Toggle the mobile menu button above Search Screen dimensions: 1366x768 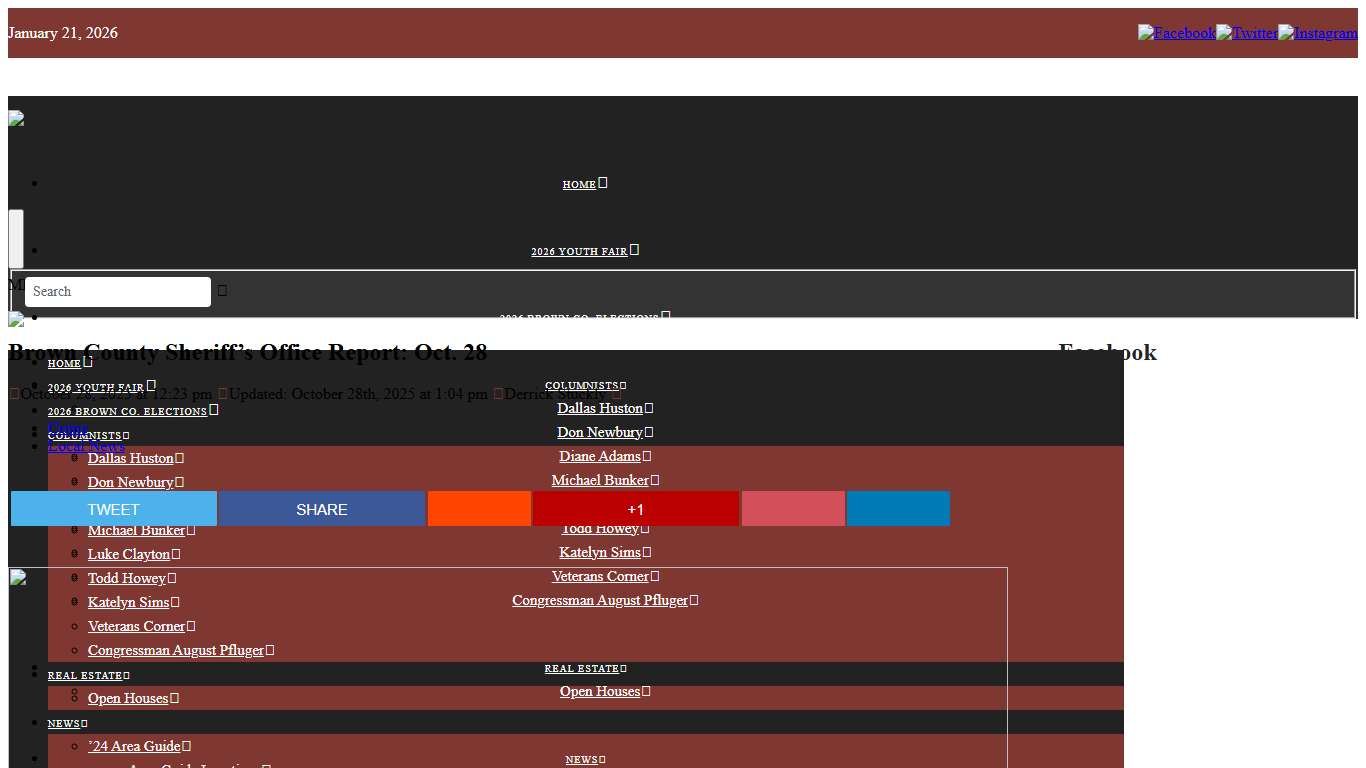click(x=16, y=238)
